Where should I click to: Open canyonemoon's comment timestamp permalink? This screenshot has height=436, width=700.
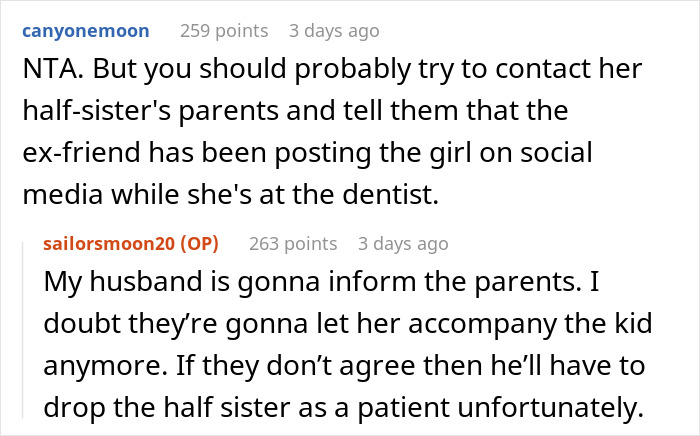(x=333, y=31)
